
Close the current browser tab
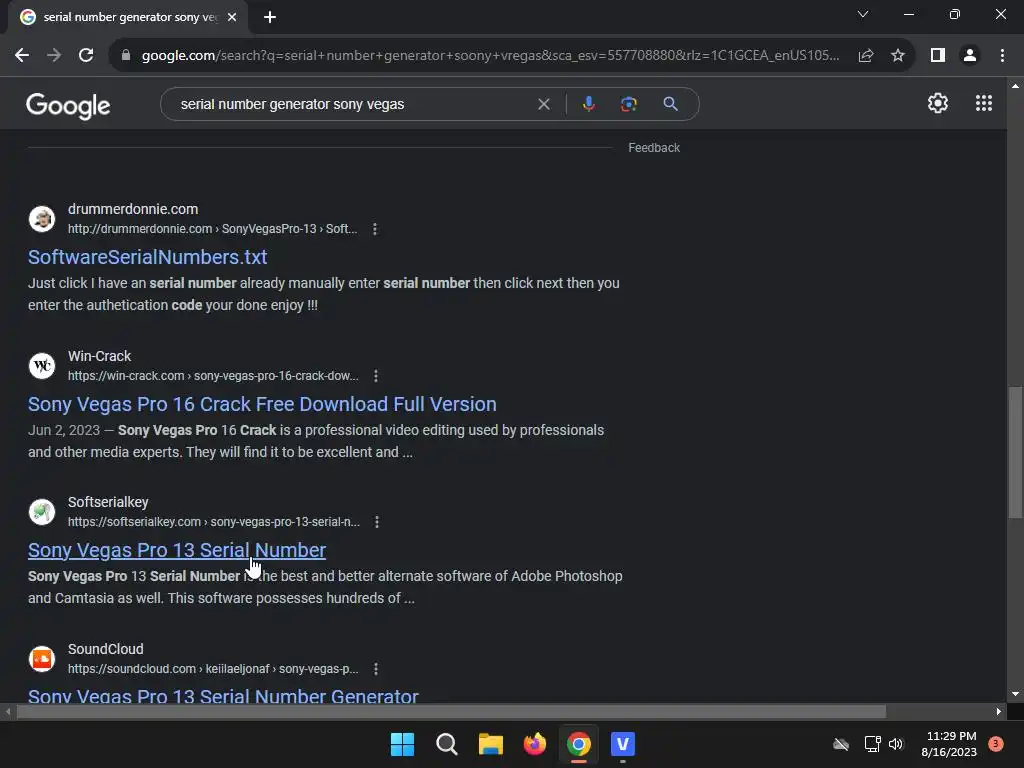coord(232,18)
